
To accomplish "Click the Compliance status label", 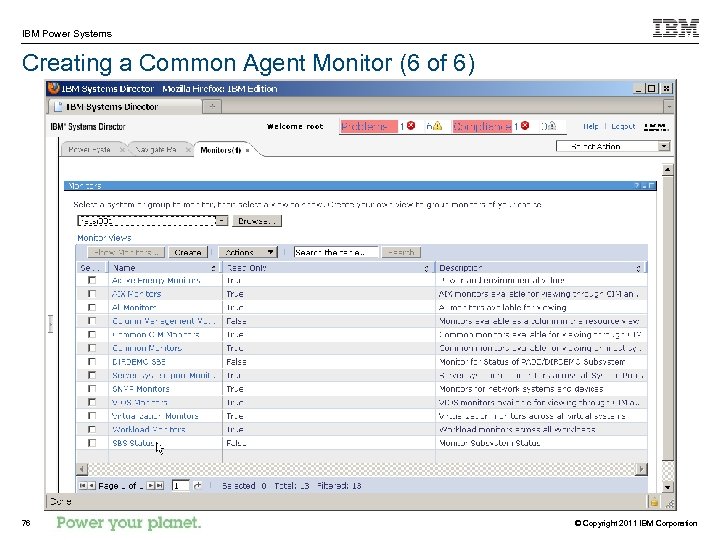I will click(x=482, y=126).
